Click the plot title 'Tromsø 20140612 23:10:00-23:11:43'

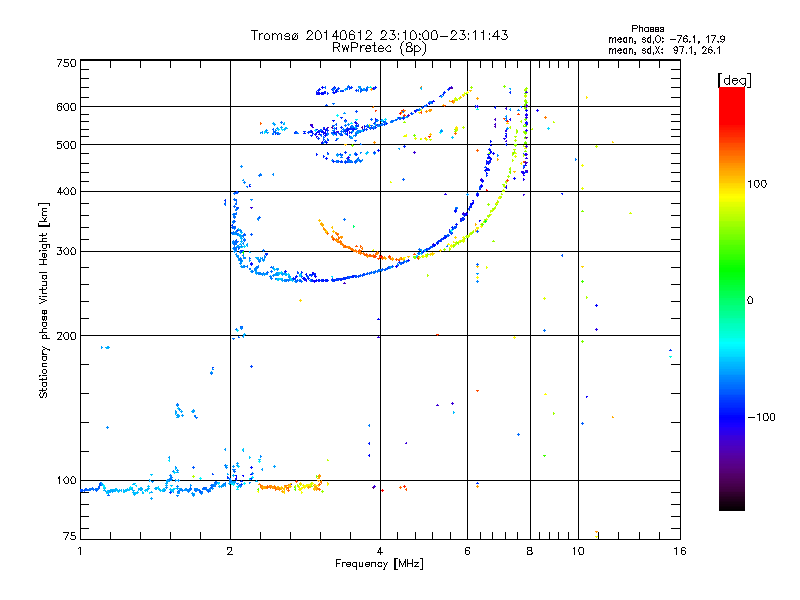pyautogui.click(x=379, y=35)
